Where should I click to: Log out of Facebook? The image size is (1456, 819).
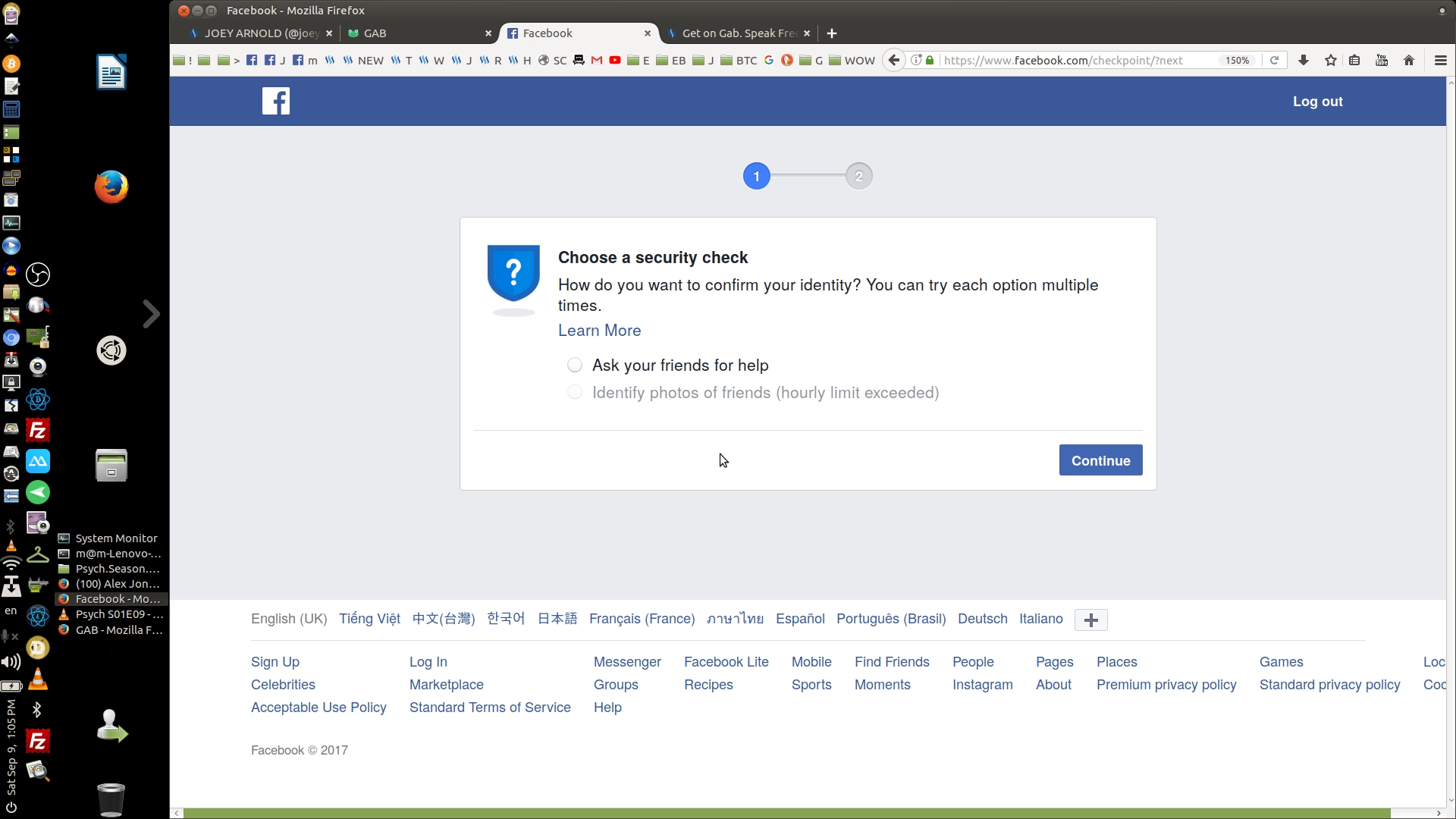coord(1318,102)
